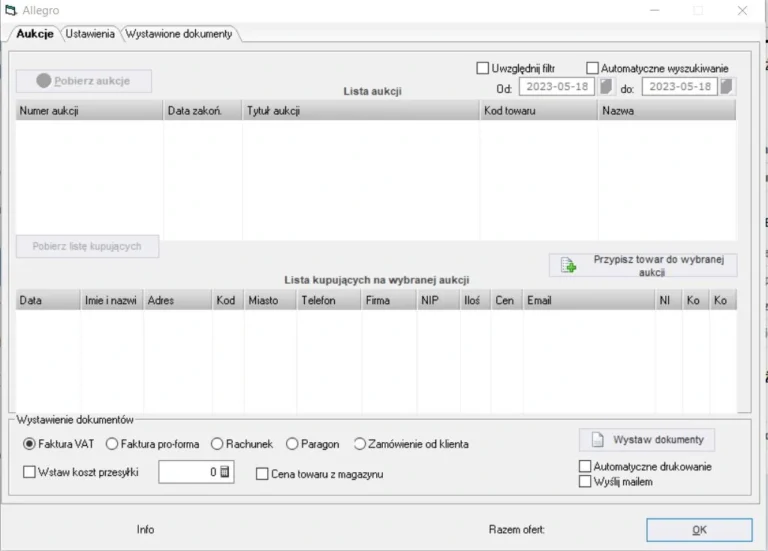Click the Allegro app icon in title bar
The width and height of the screenshot is (768, 551).
point(11,10)
